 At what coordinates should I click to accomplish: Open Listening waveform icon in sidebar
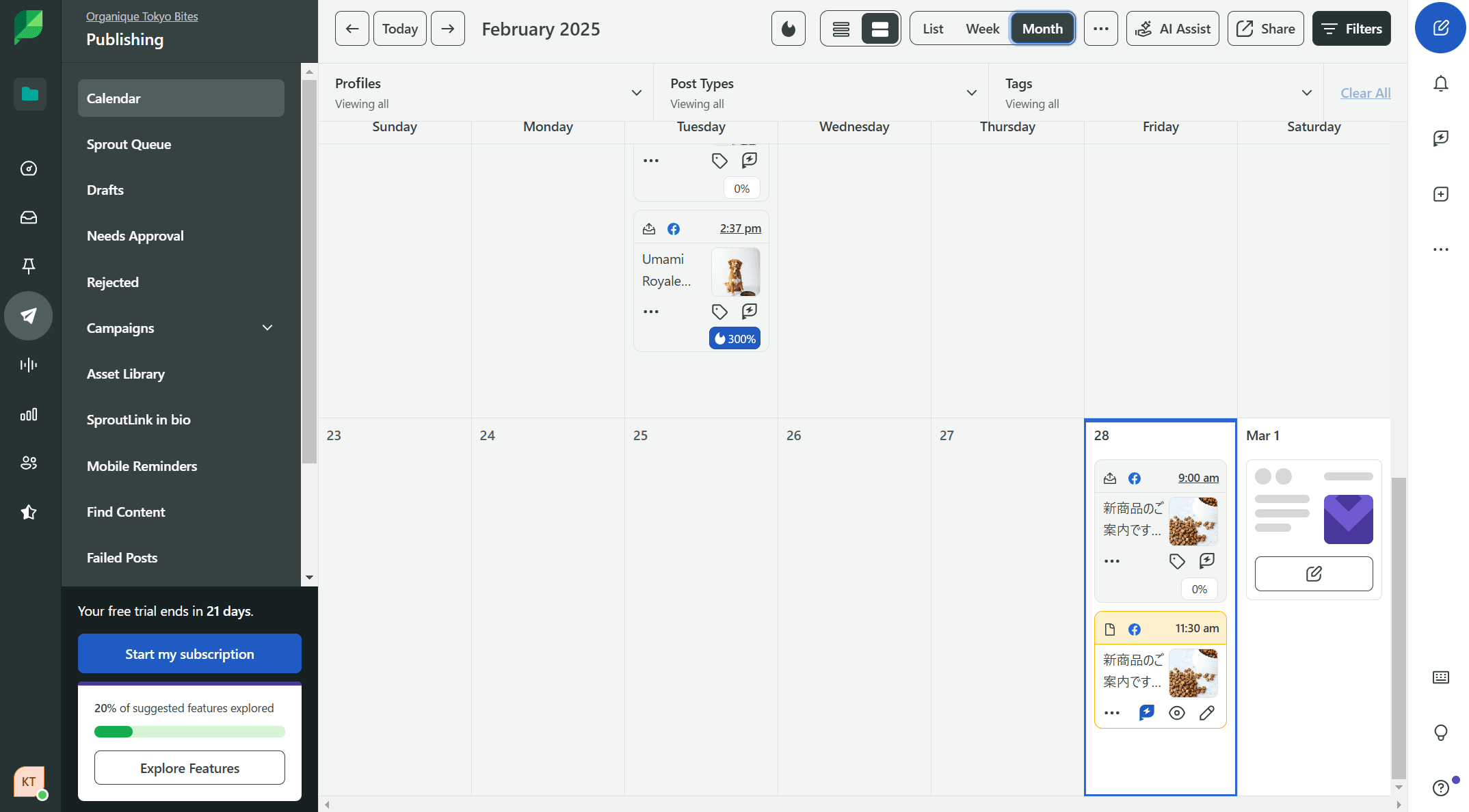(29, 365)
